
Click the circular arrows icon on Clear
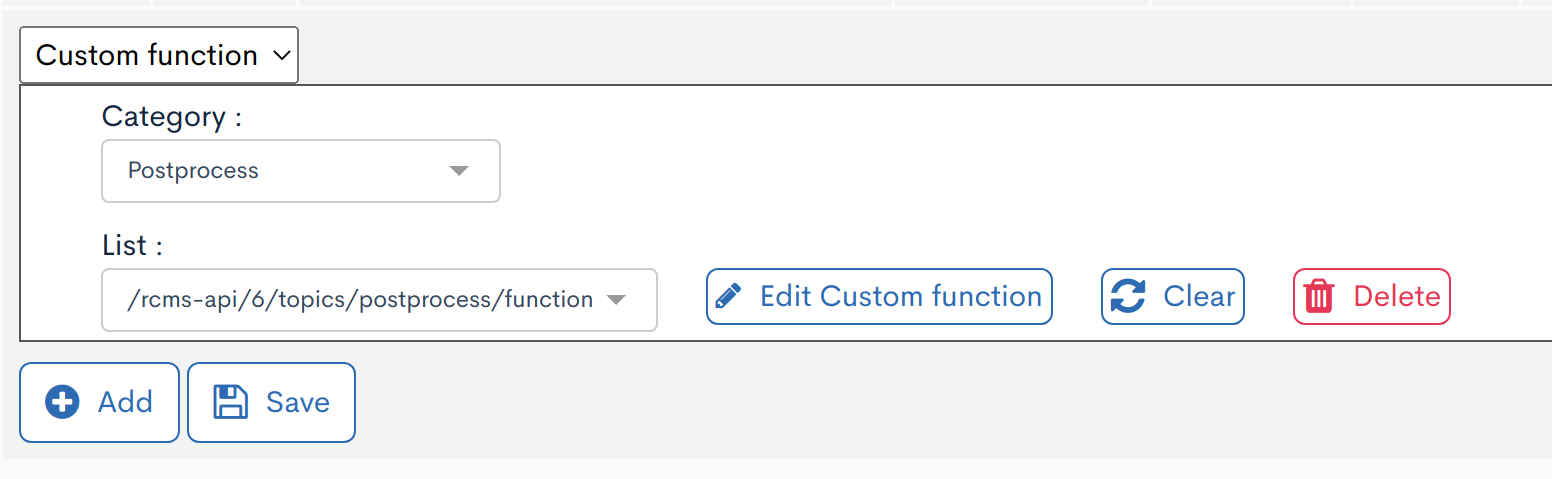coord(1129,297)
